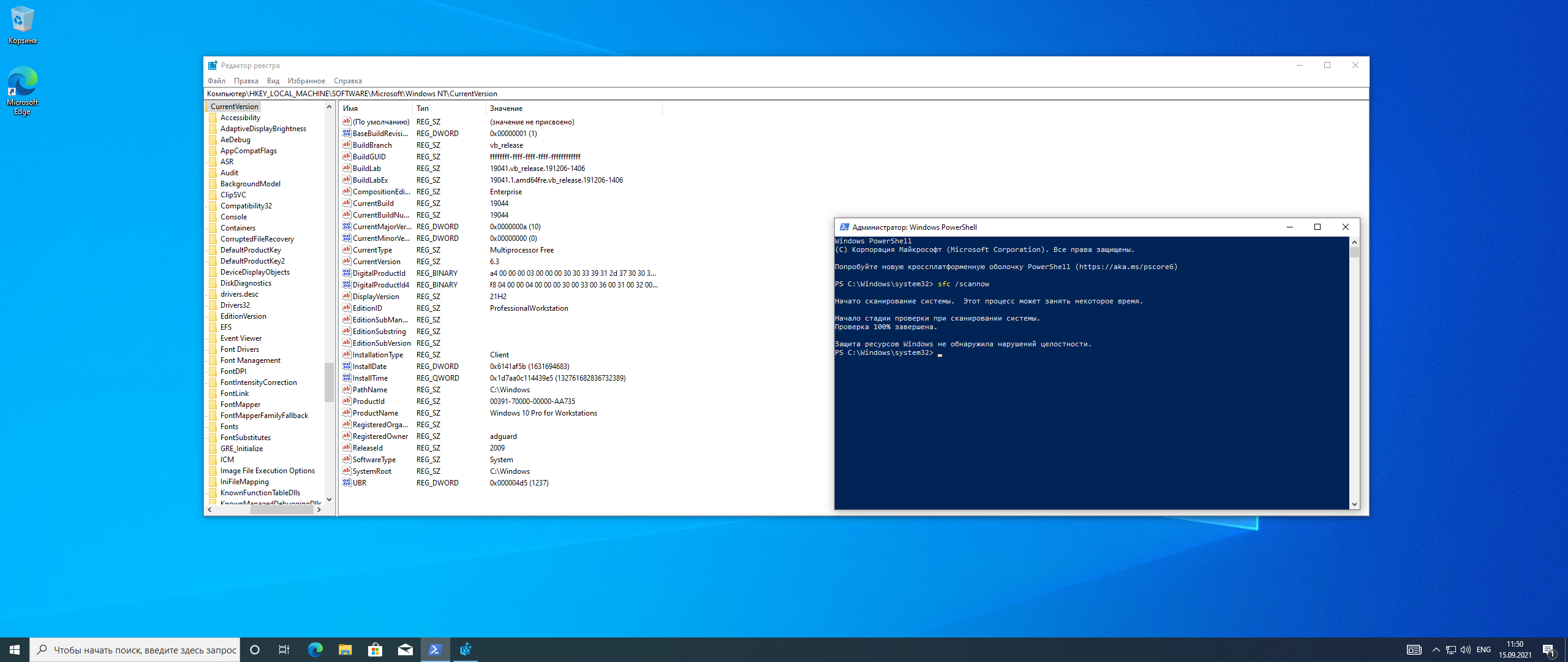This screenshot has height=662, width=1568.
Task: Click the volume icon in system tray
Action: [1465, 650]
